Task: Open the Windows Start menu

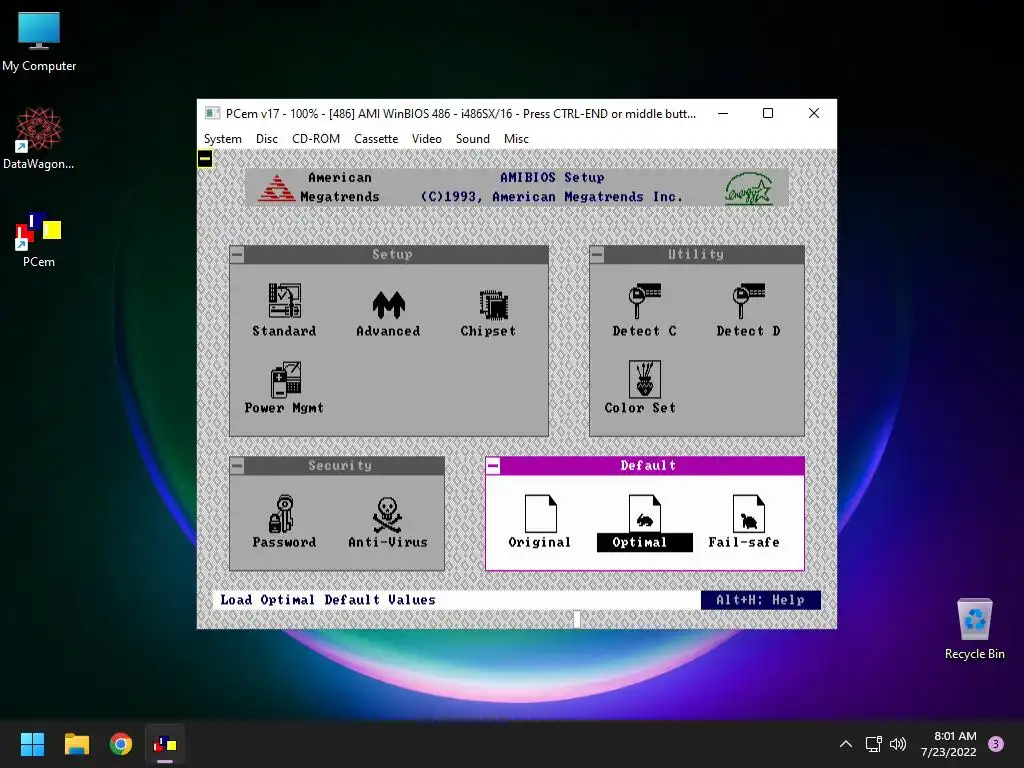Action: click(32, 744)
